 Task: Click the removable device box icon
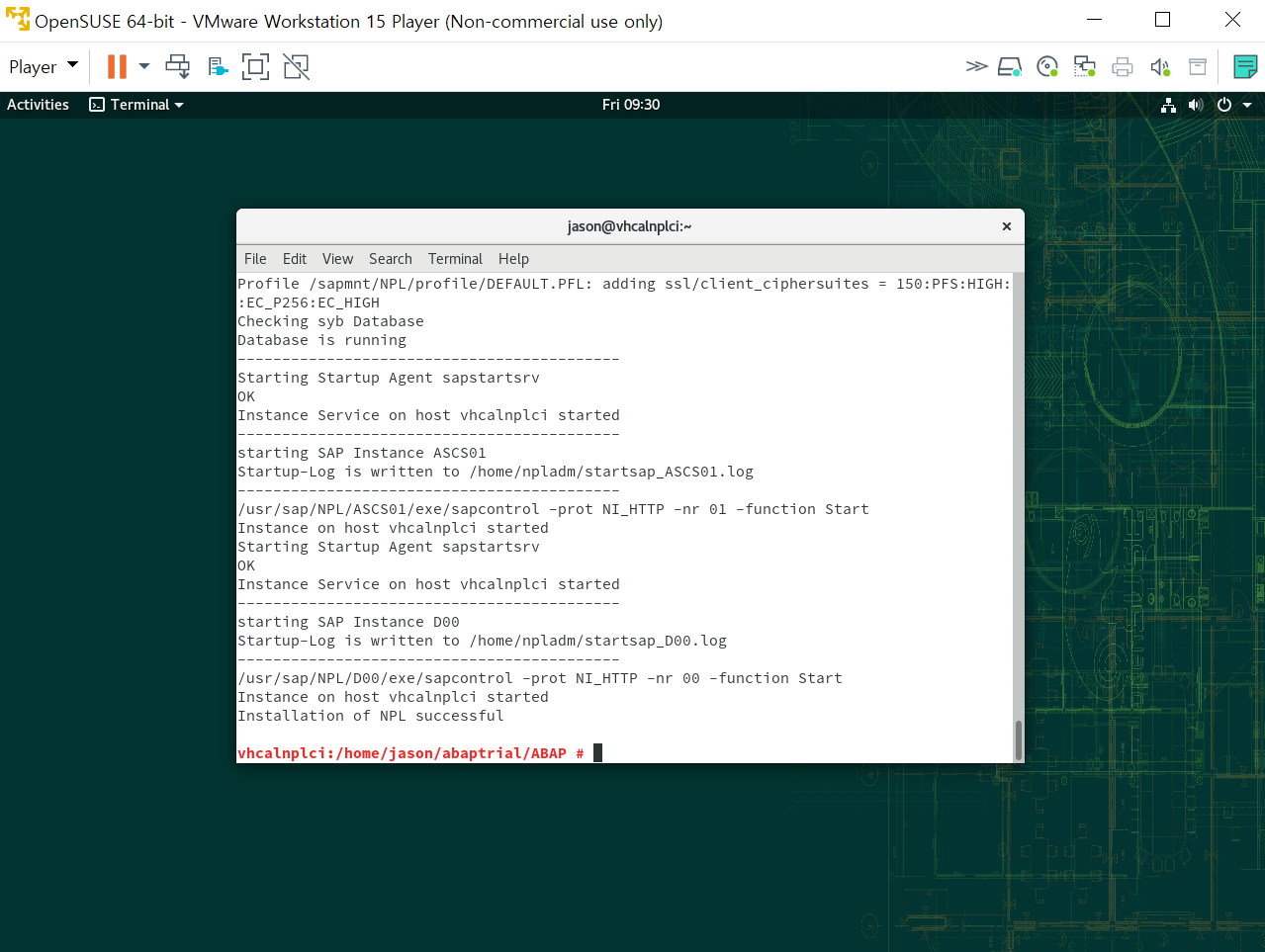(x=1198, y=66)
